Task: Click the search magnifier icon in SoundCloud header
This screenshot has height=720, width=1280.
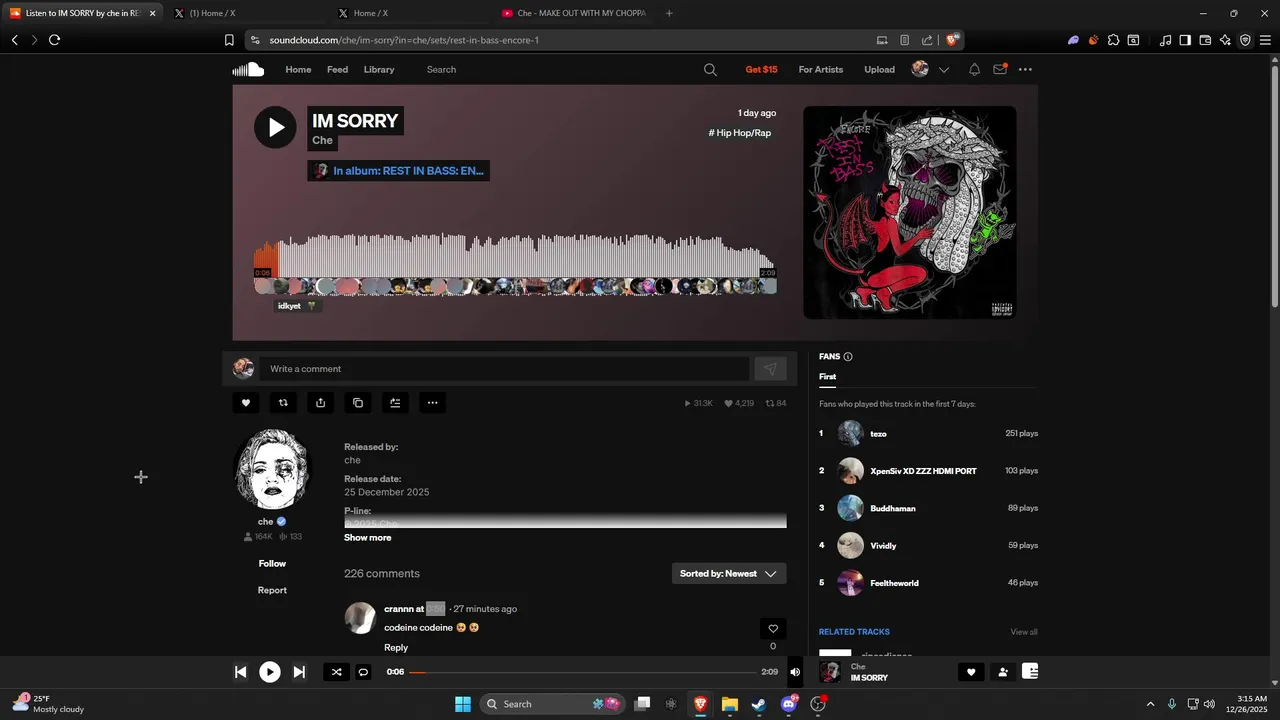Action: coord(710,70)
